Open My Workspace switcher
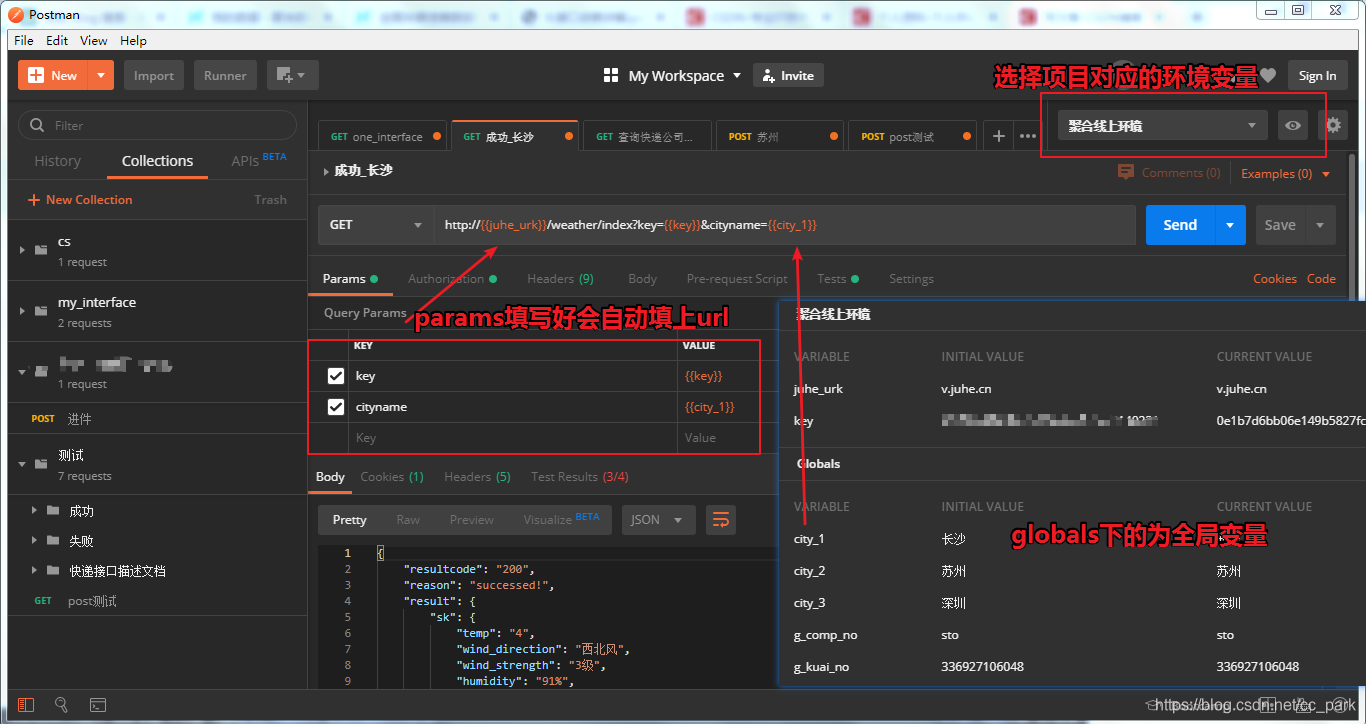 point(673,76)
